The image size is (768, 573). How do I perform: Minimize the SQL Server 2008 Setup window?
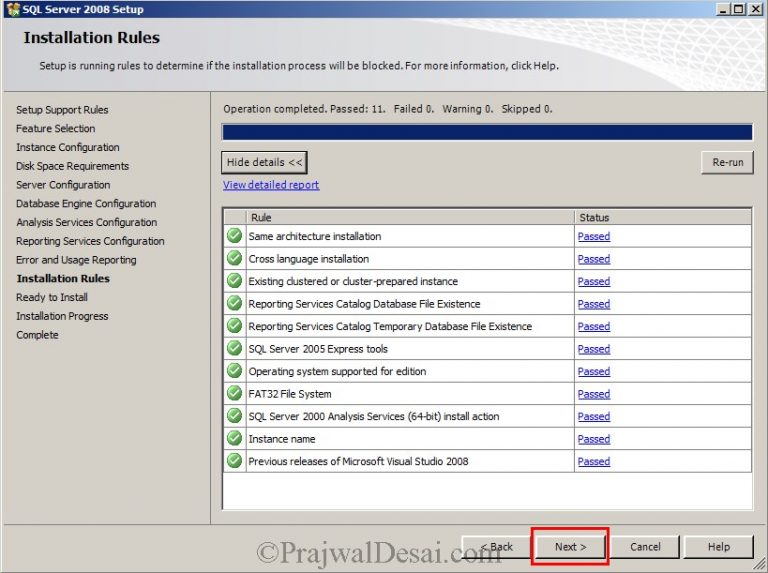click(x=723, y=9)
